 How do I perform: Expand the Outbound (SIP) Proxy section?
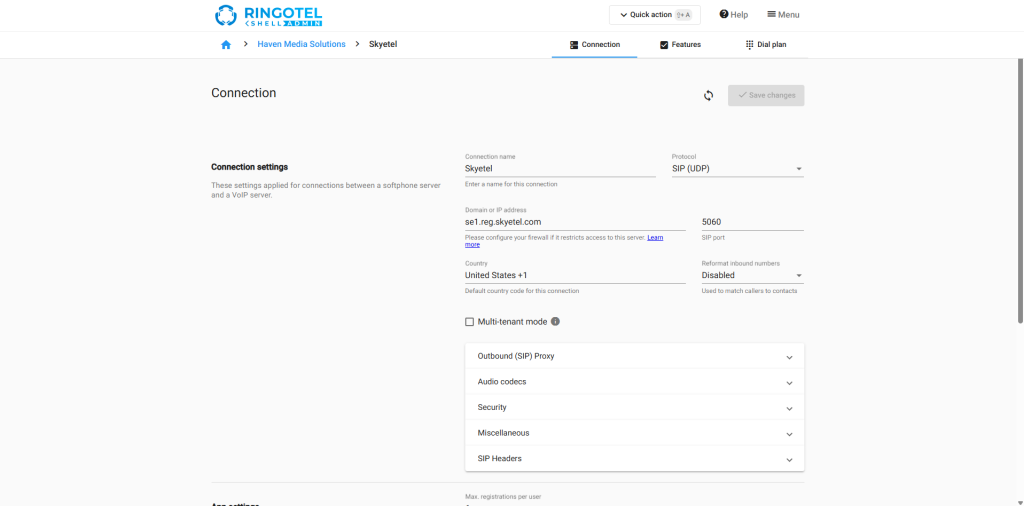click(x=634, y=357)
